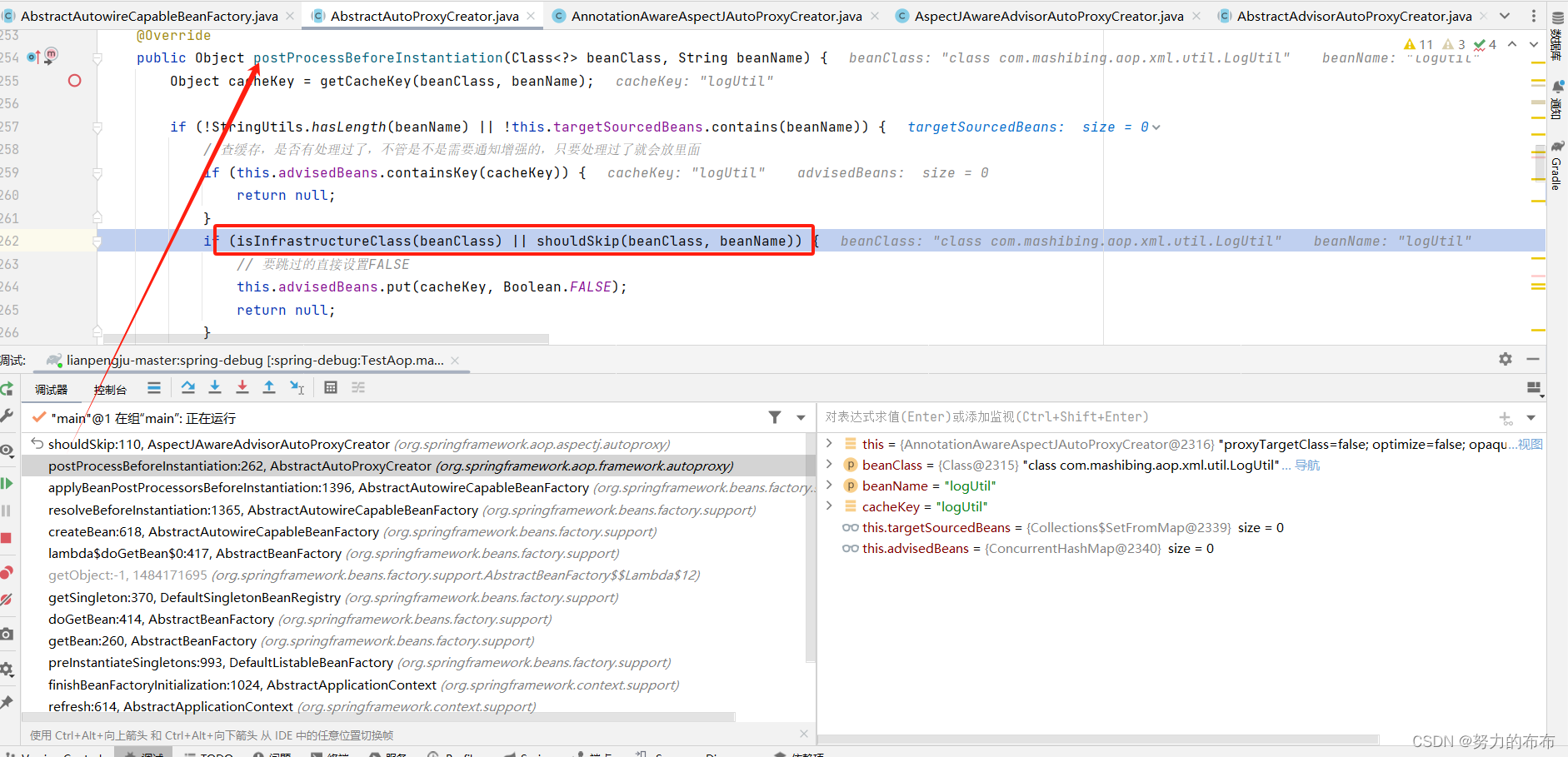1568x757 pixels.
Task: Click the override gutter icon at line 254
Action: pos(33,57)
